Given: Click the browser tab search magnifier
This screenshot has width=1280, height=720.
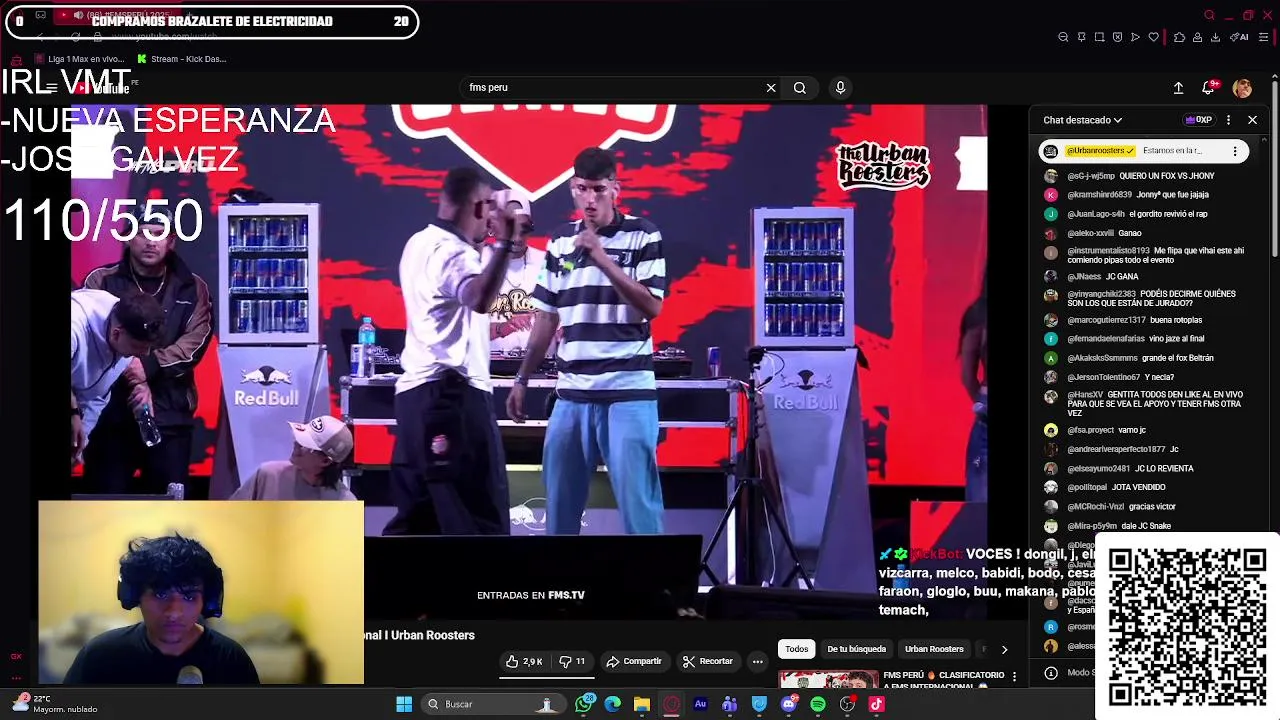Looking at the screenshot, I should [x=1209, y=15].
